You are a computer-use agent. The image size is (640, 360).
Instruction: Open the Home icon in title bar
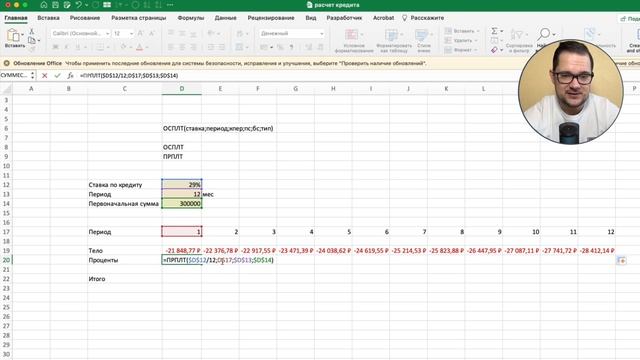[44, 5]
